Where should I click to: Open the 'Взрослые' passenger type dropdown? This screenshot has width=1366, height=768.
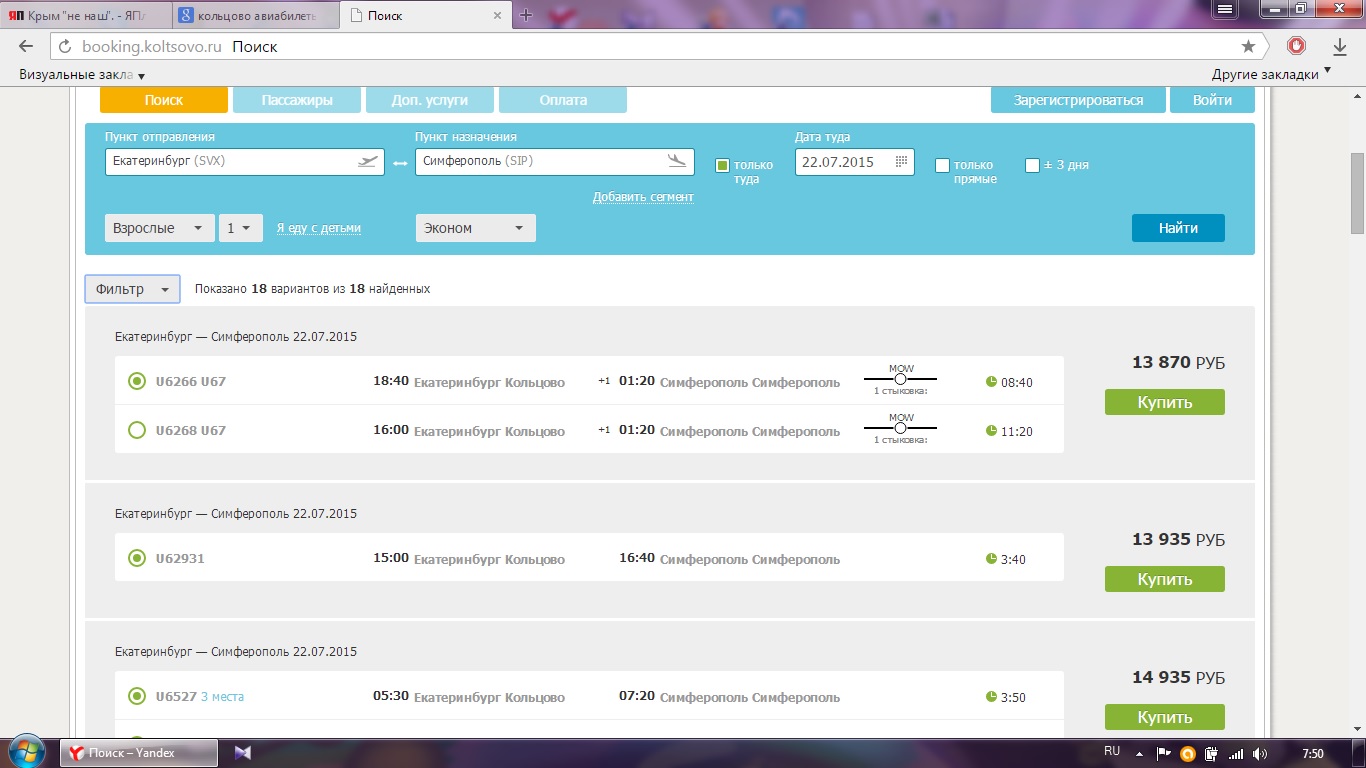tap(159, 228)
